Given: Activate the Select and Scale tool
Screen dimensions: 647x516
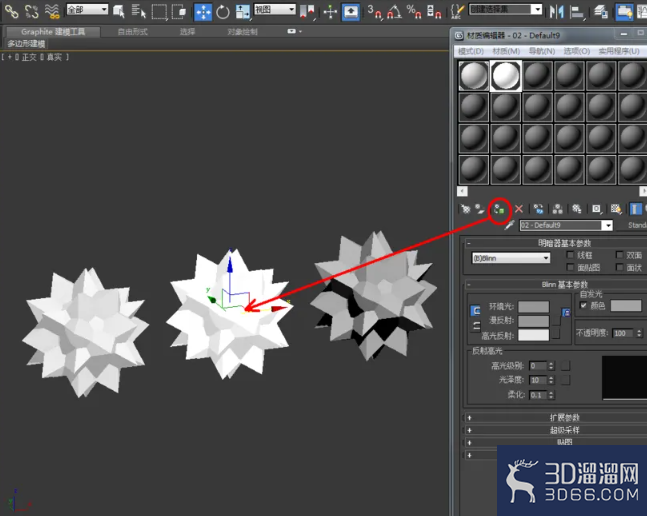Looking at the screenshot, I should click(x=243, y=12).
